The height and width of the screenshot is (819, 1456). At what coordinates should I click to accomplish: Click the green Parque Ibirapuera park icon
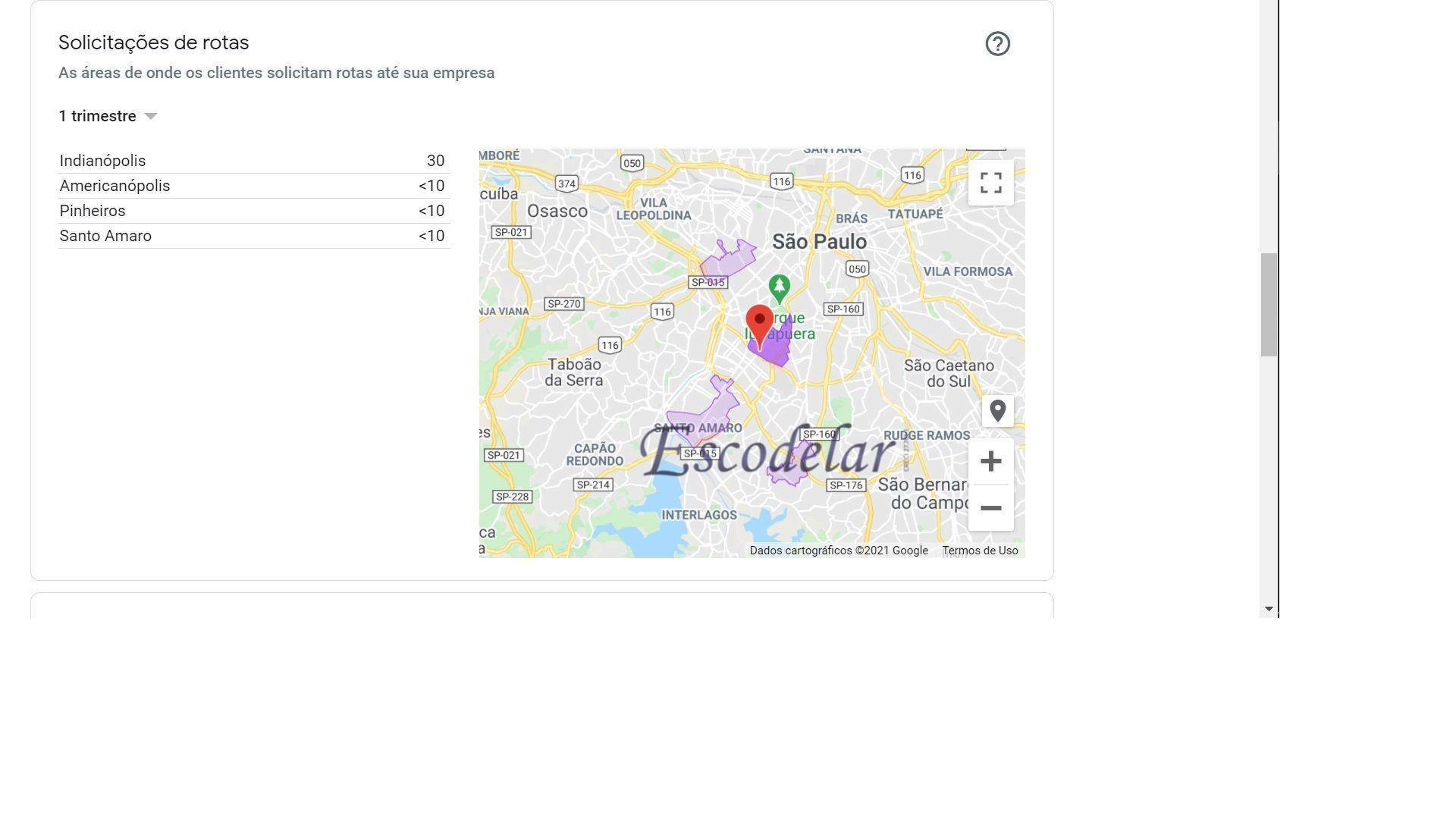pyautogui.click(x=779, y=289)
